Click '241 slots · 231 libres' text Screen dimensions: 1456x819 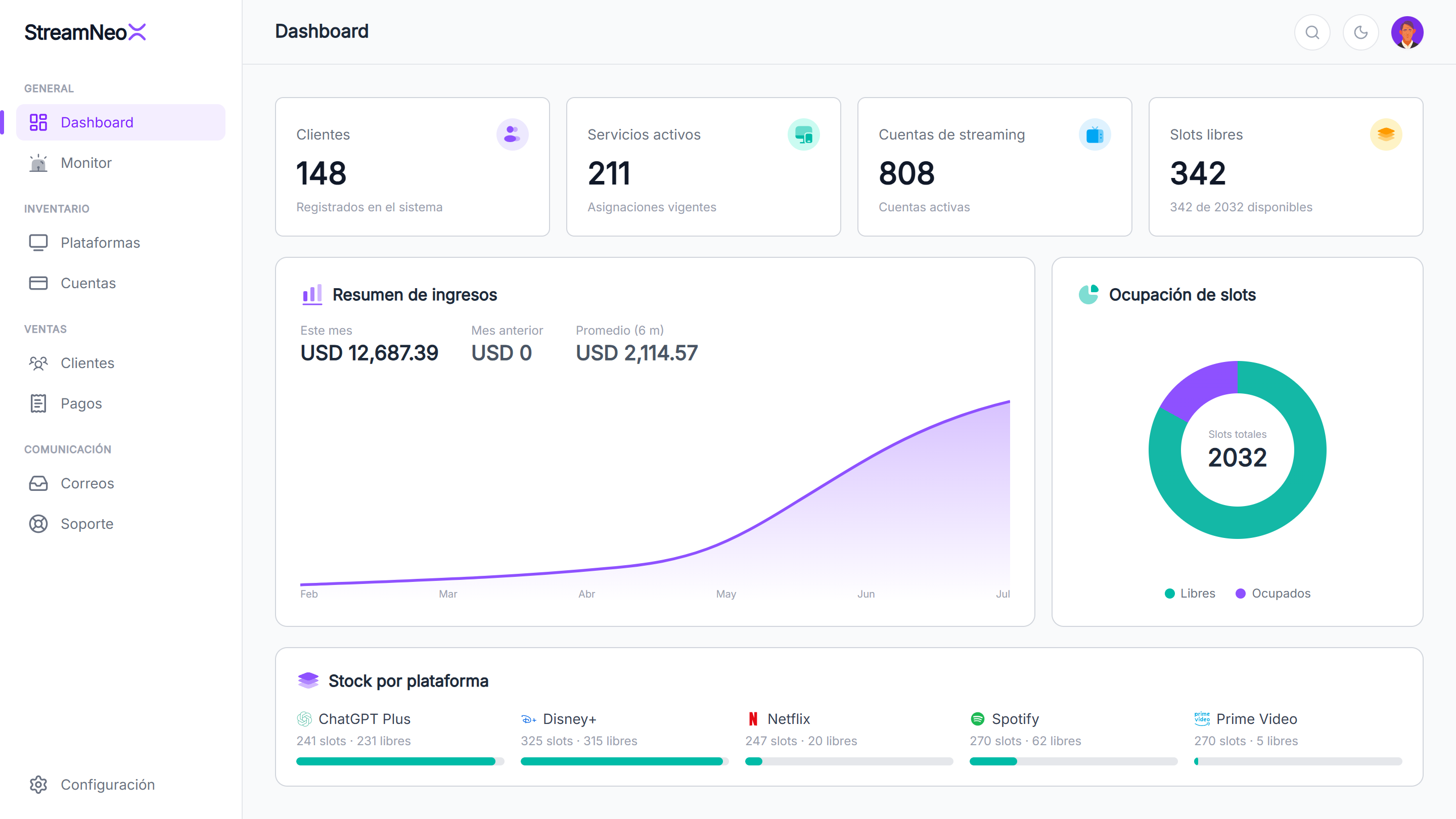[x=353, y=741]
